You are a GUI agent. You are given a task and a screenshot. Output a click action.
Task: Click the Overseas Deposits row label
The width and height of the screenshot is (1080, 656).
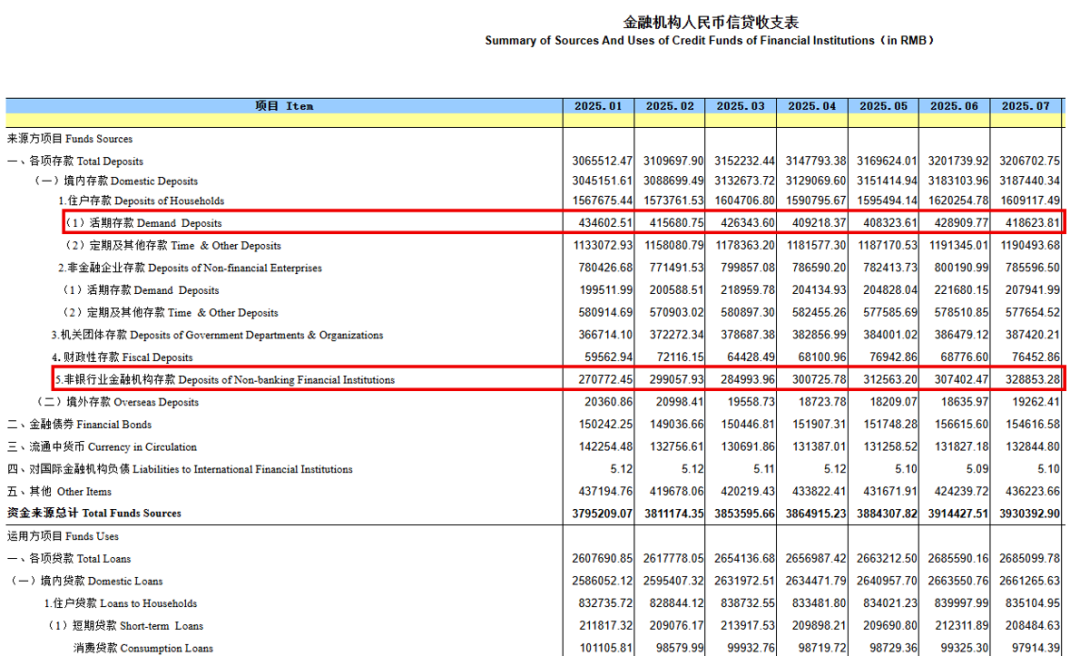click(117, 402)
